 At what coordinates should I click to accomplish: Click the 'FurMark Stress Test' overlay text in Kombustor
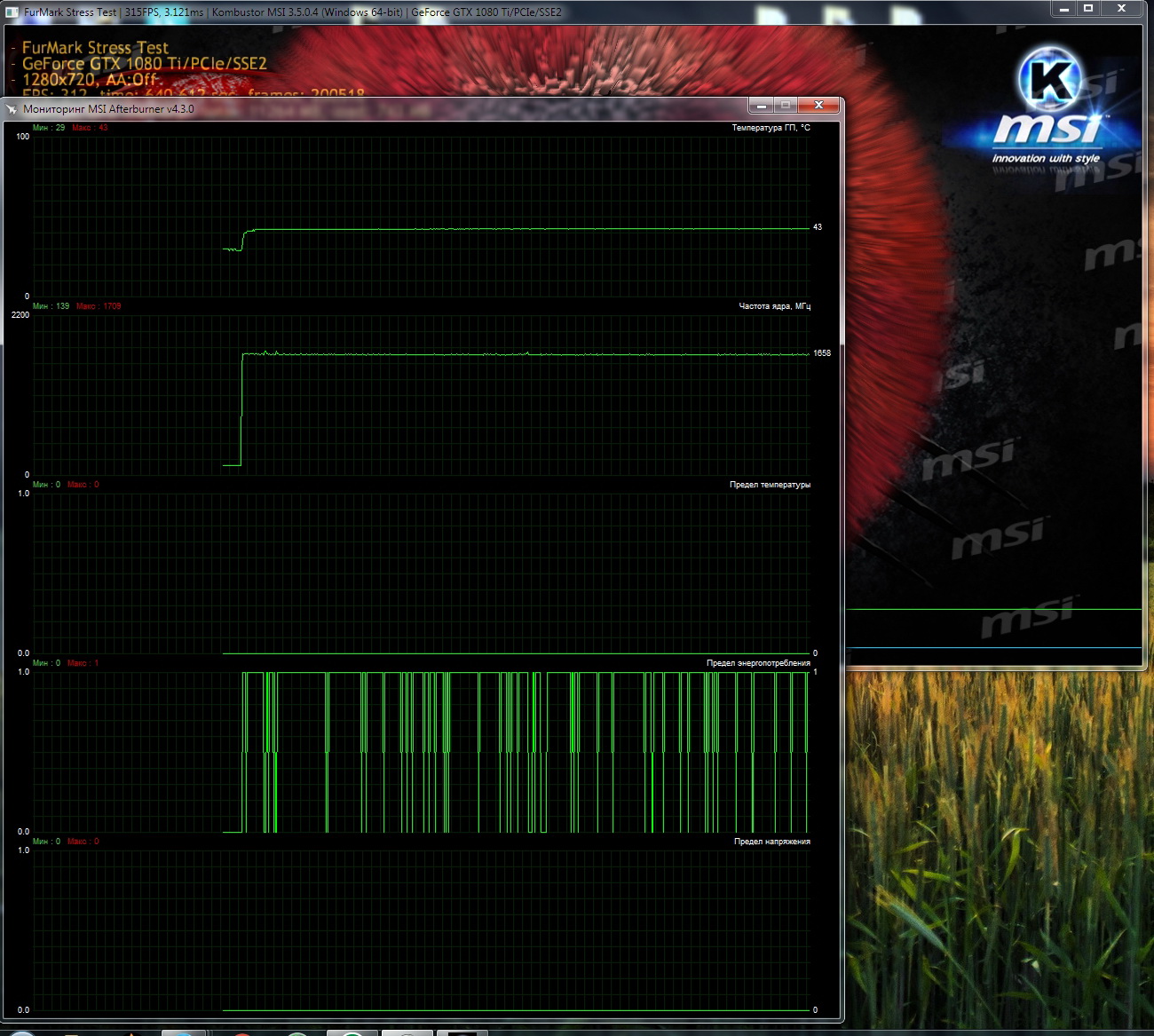click(95, 48)
